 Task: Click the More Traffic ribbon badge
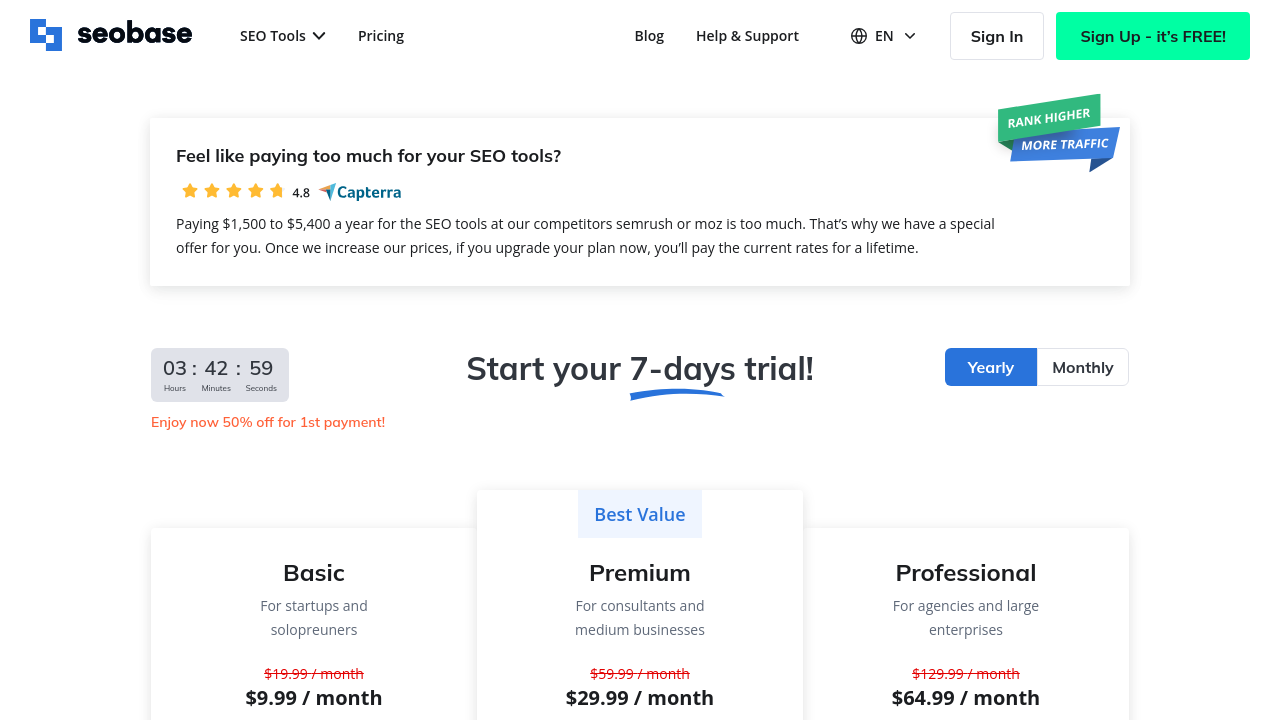(1065, 145)
